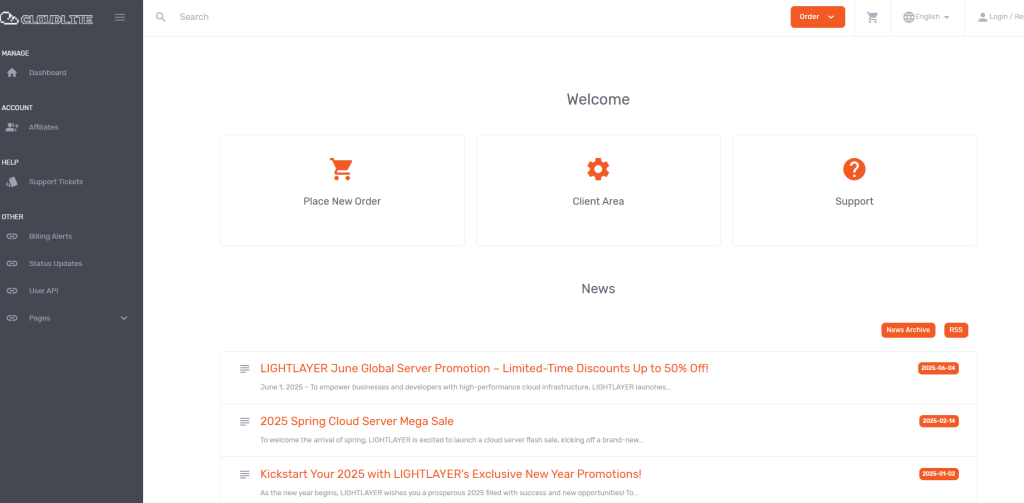1024x503 pixels.
Task: Click the user profile icon near Login
Action: [x=982, y=17]
